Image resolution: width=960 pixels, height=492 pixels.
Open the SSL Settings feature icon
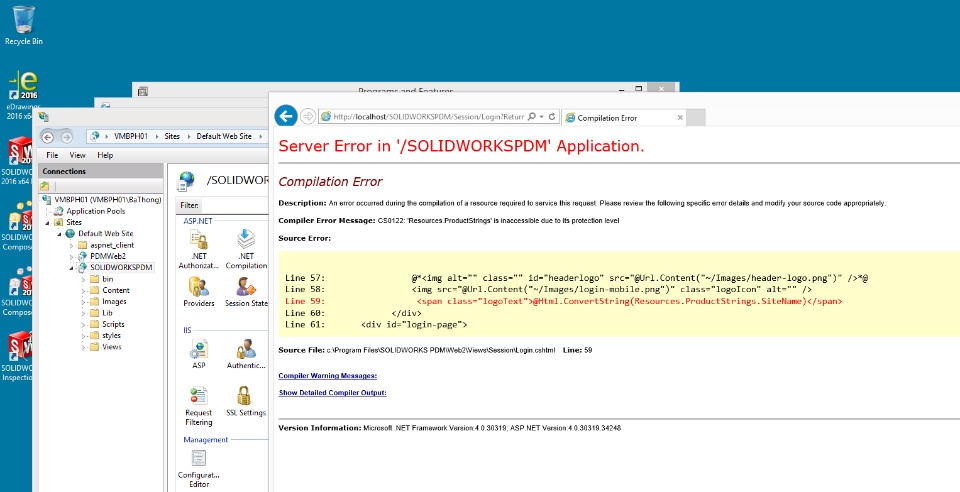tap(246, 401)
